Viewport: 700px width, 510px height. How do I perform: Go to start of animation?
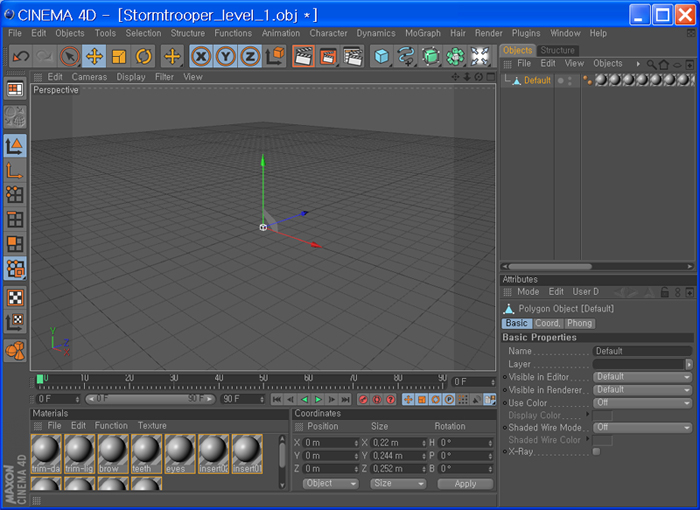(277, 399)
